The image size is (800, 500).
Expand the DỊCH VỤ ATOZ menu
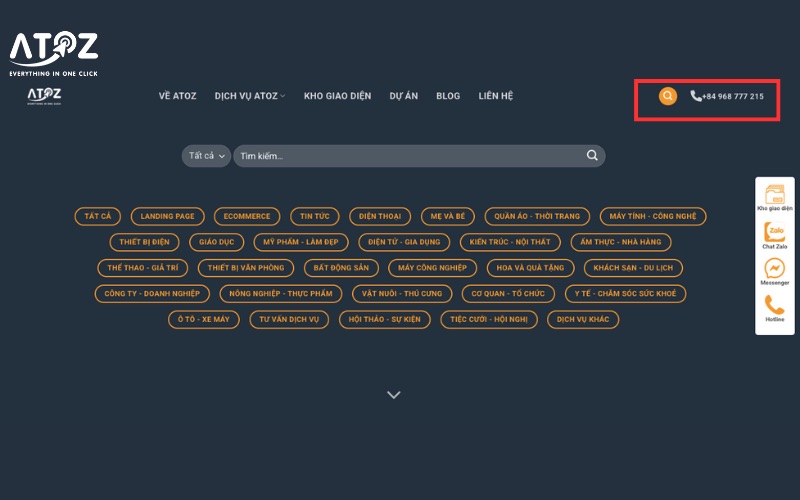[249, 96]
